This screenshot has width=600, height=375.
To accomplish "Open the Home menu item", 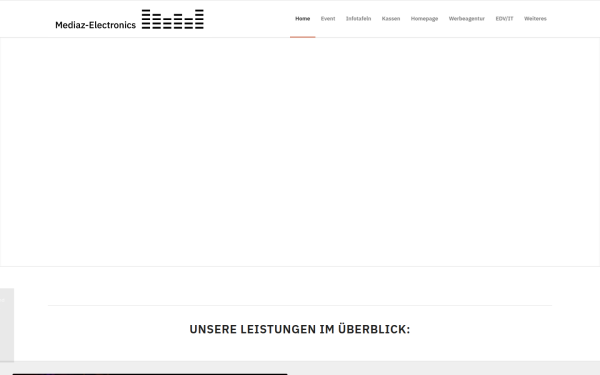I will click(302, 18).
